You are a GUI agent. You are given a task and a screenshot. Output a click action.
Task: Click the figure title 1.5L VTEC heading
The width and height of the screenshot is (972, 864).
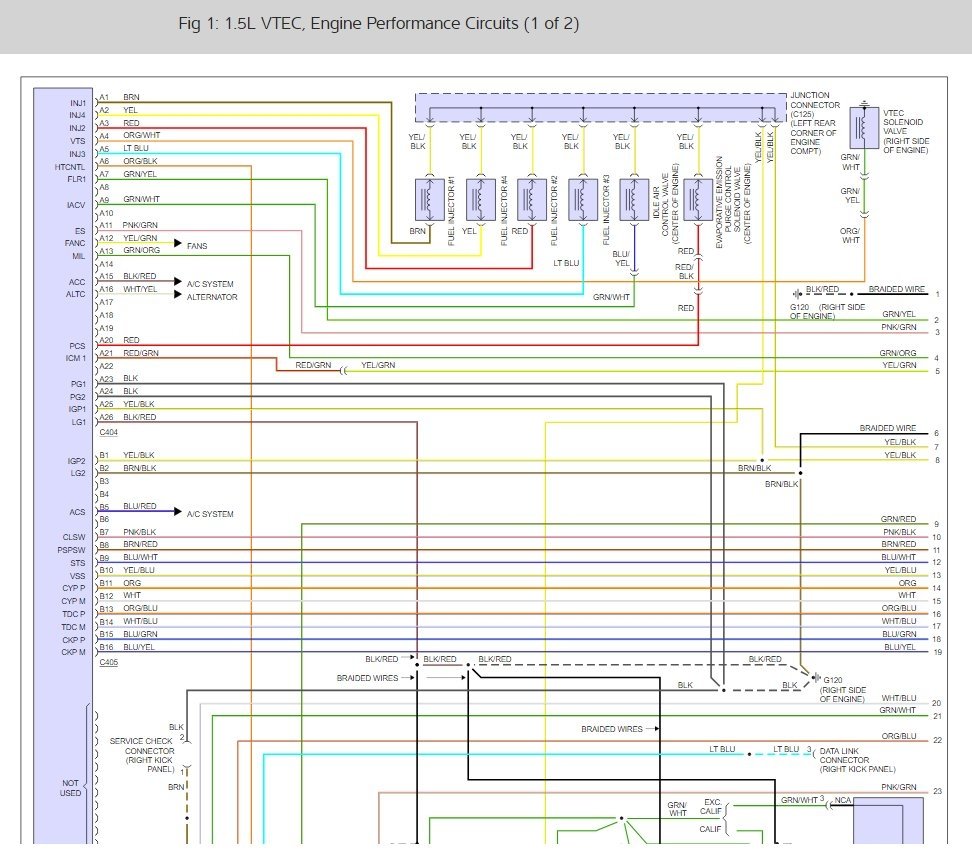[378, 24]
